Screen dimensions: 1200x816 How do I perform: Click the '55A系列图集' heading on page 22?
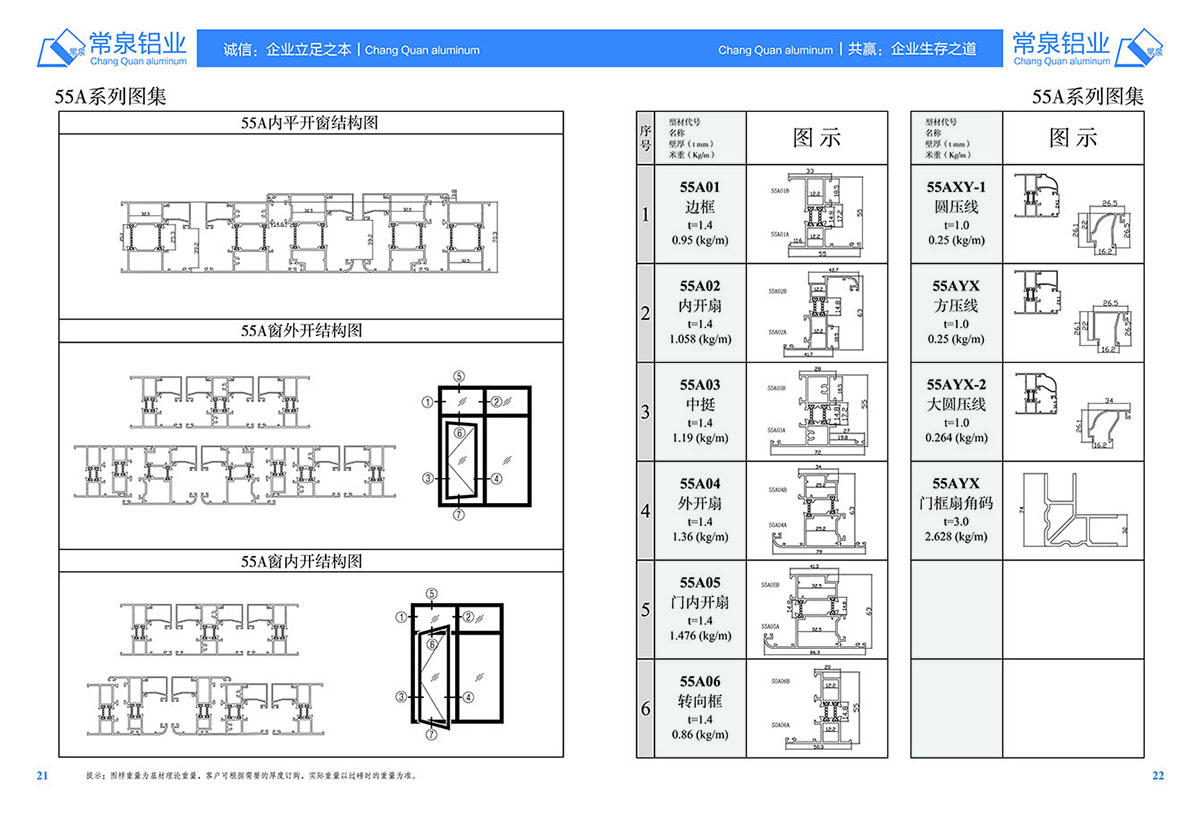point(1088,97)
